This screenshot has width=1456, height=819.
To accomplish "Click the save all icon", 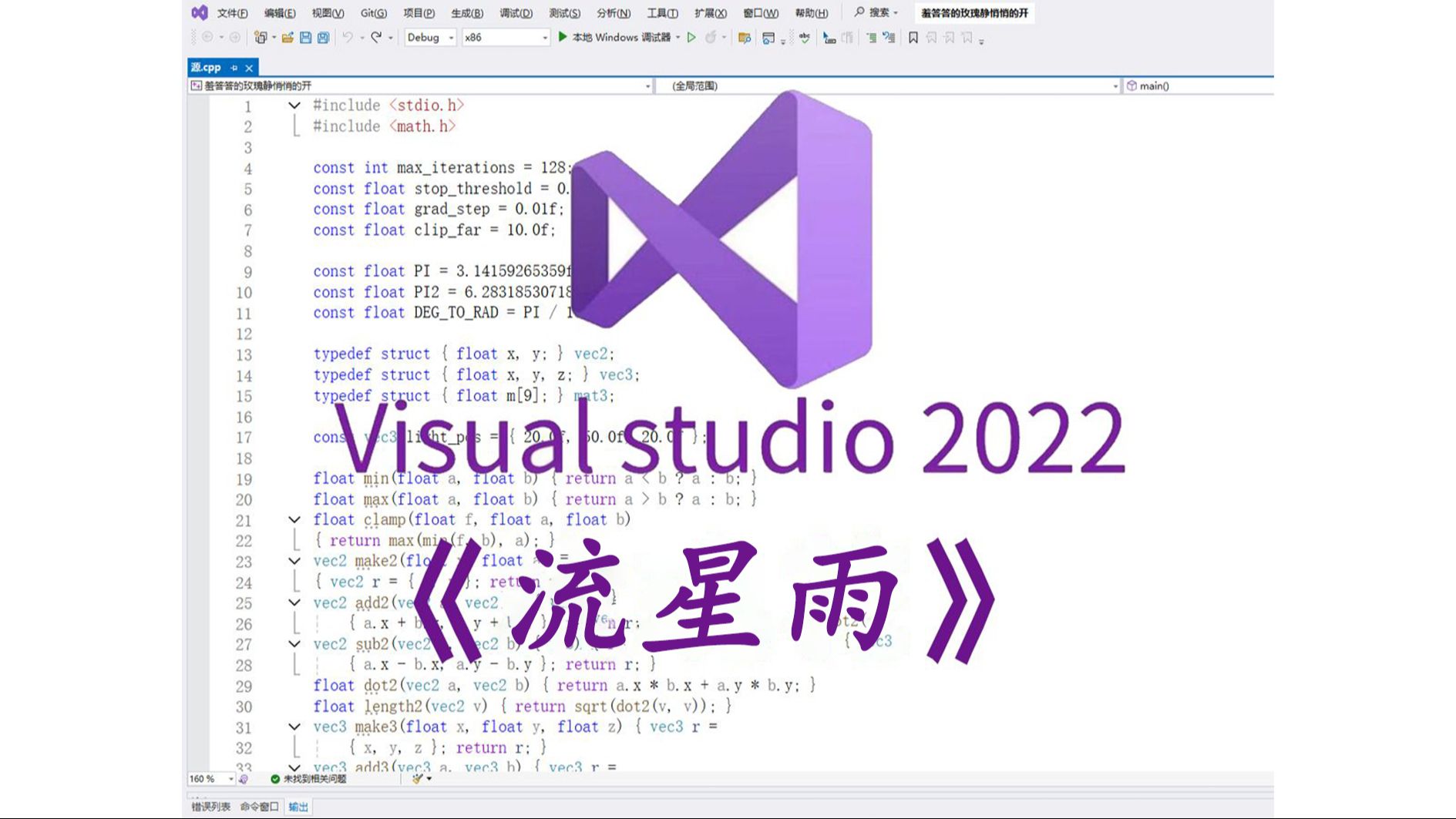I will (x=323, y=37).
